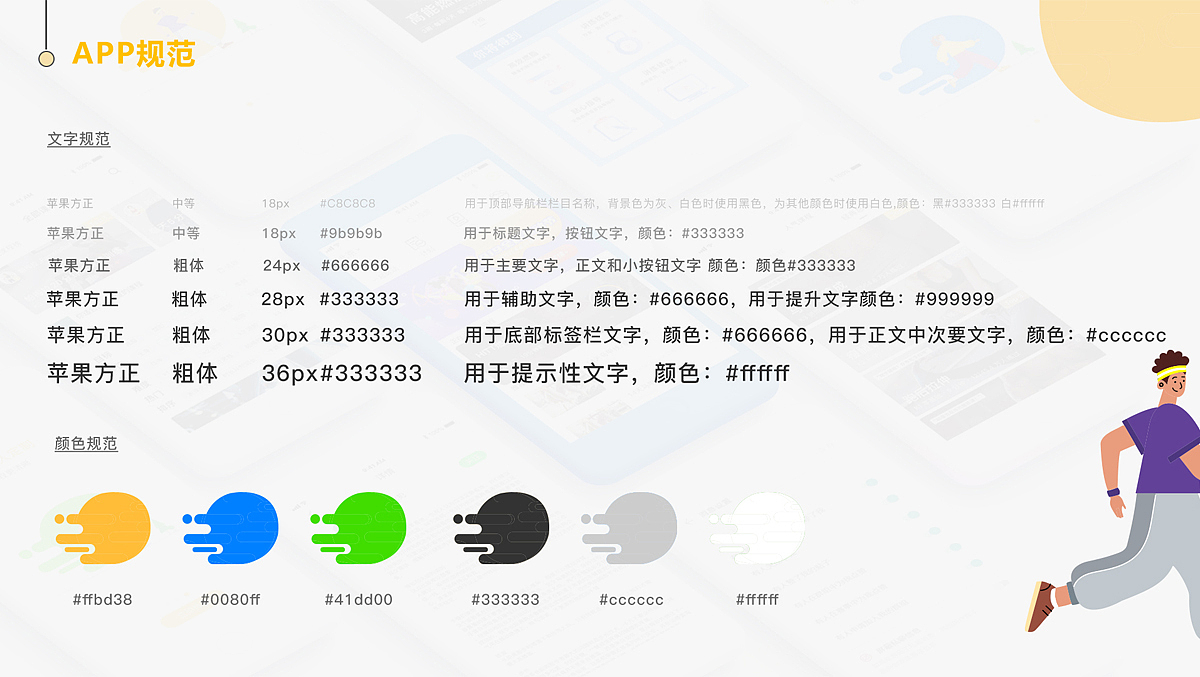Click the hex label #0080ff
The image size is (1200, 677).
click(x=230, y=600)
